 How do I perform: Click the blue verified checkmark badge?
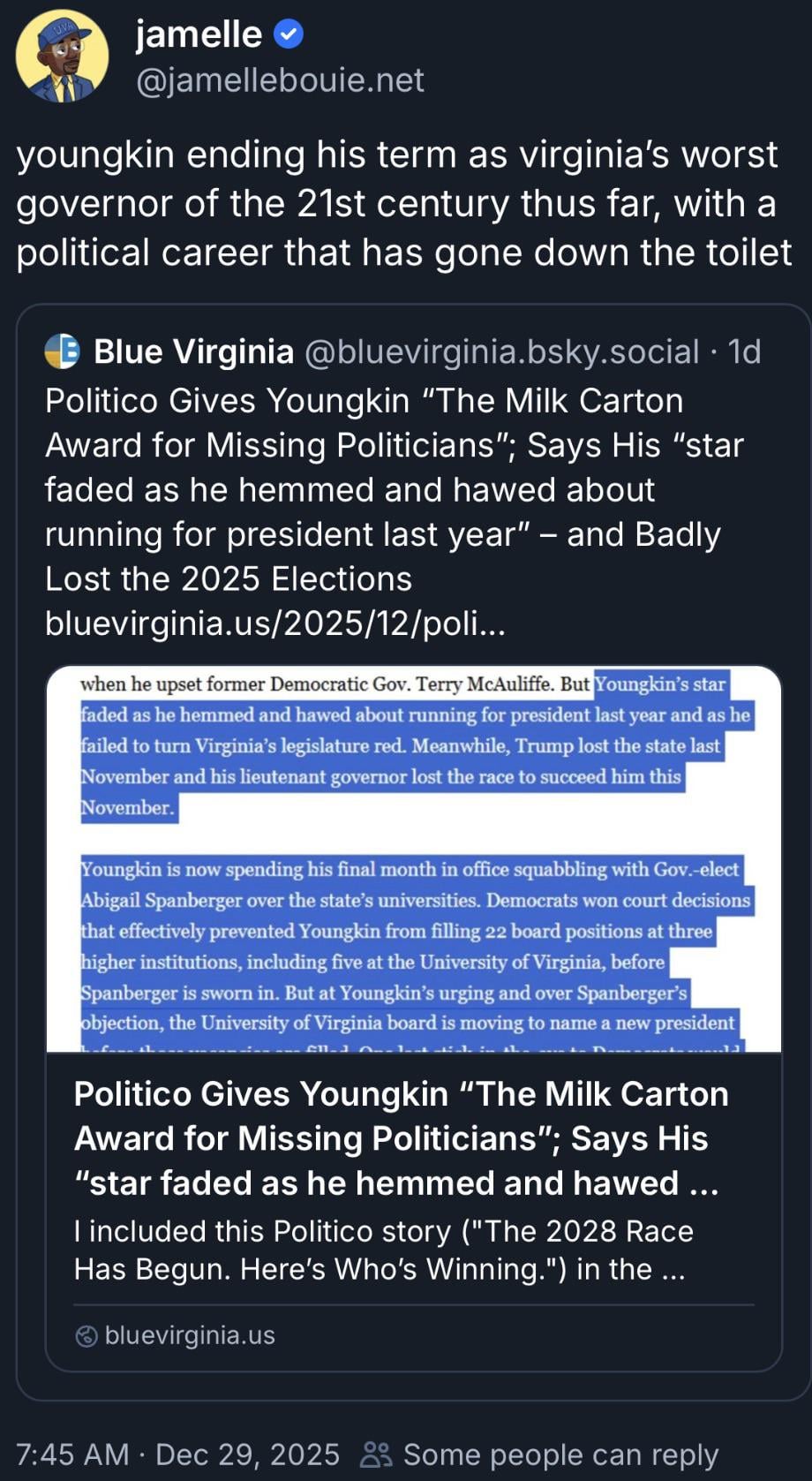(289, 34)
